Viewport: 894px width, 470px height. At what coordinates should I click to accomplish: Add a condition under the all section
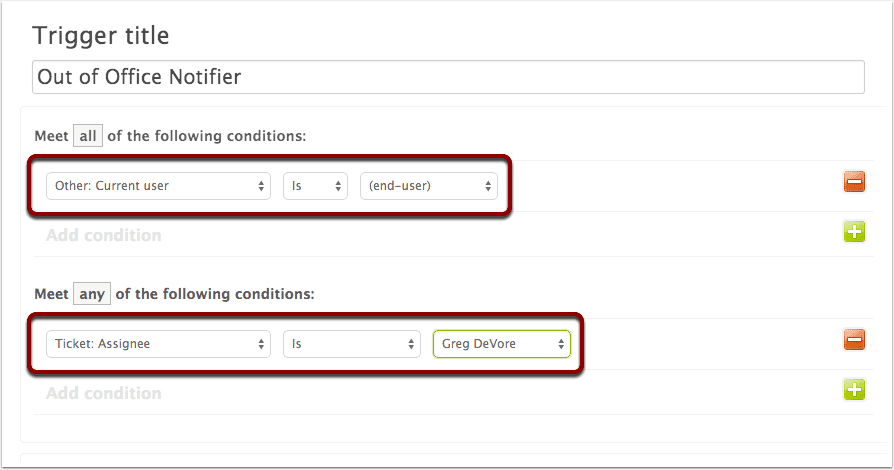(854, 232)
